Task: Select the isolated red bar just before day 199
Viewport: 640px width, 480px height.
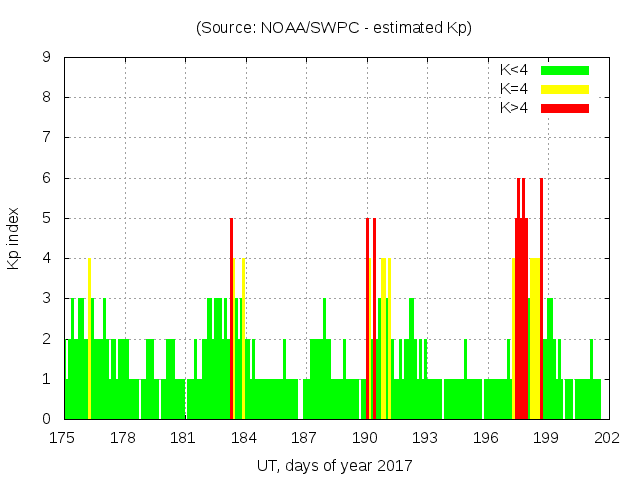Action: click(541, 300)
